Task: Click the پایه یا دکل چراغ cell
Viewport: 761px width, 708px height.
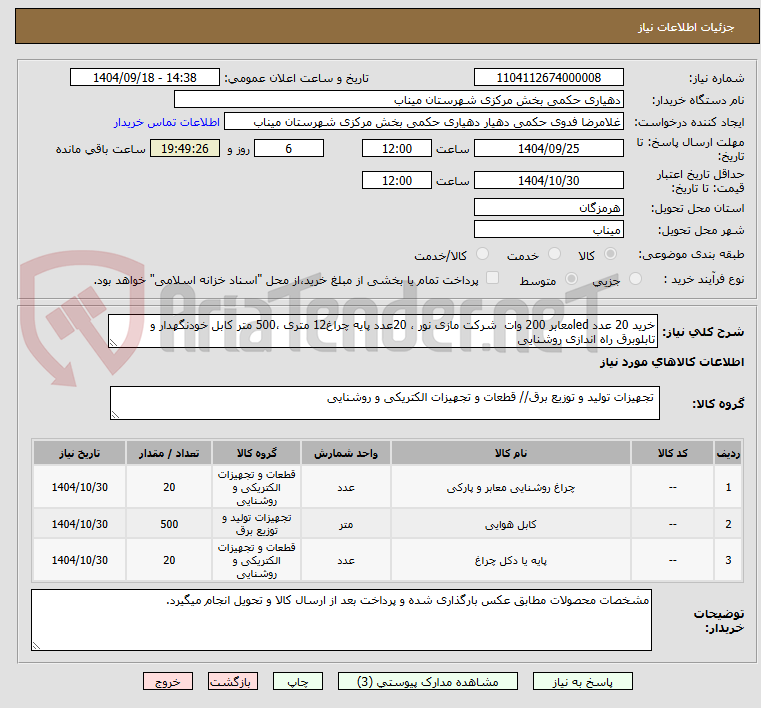Action: (511, 560)
